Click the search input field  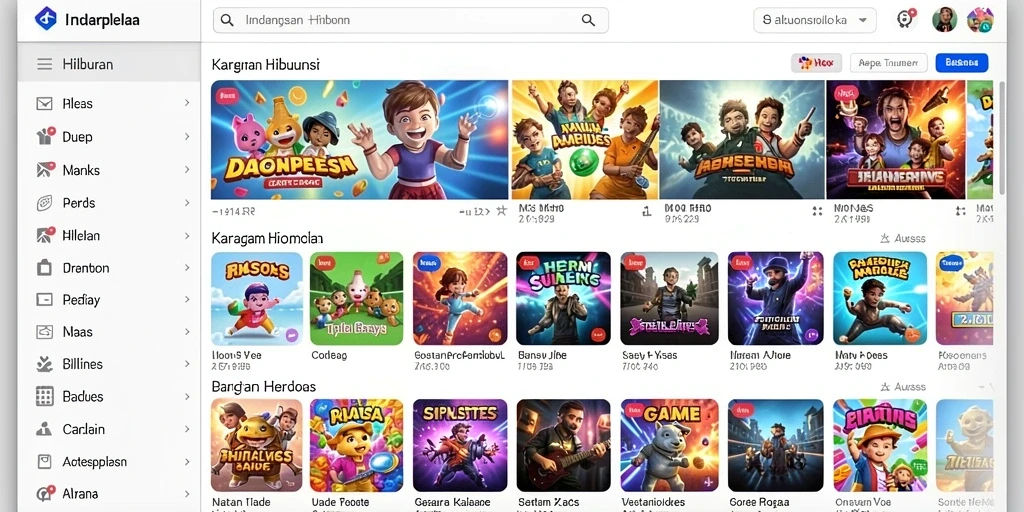[x=411, y=20]
